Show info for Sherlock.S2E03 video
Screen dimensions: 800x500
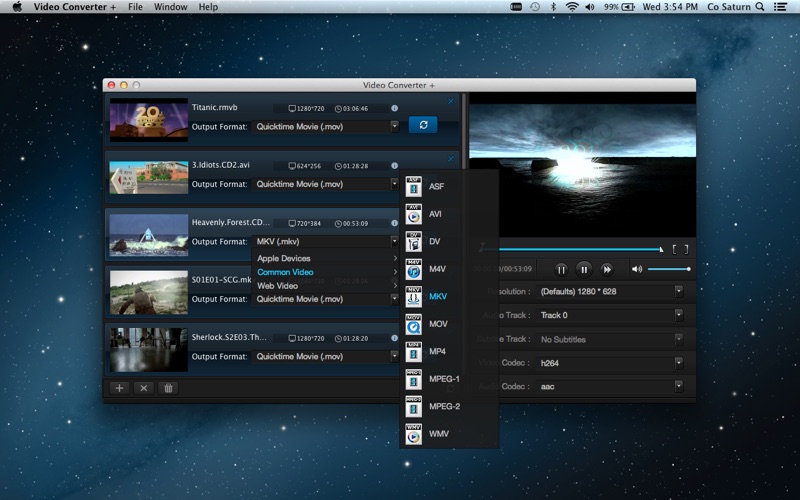[x=394, y=338]
